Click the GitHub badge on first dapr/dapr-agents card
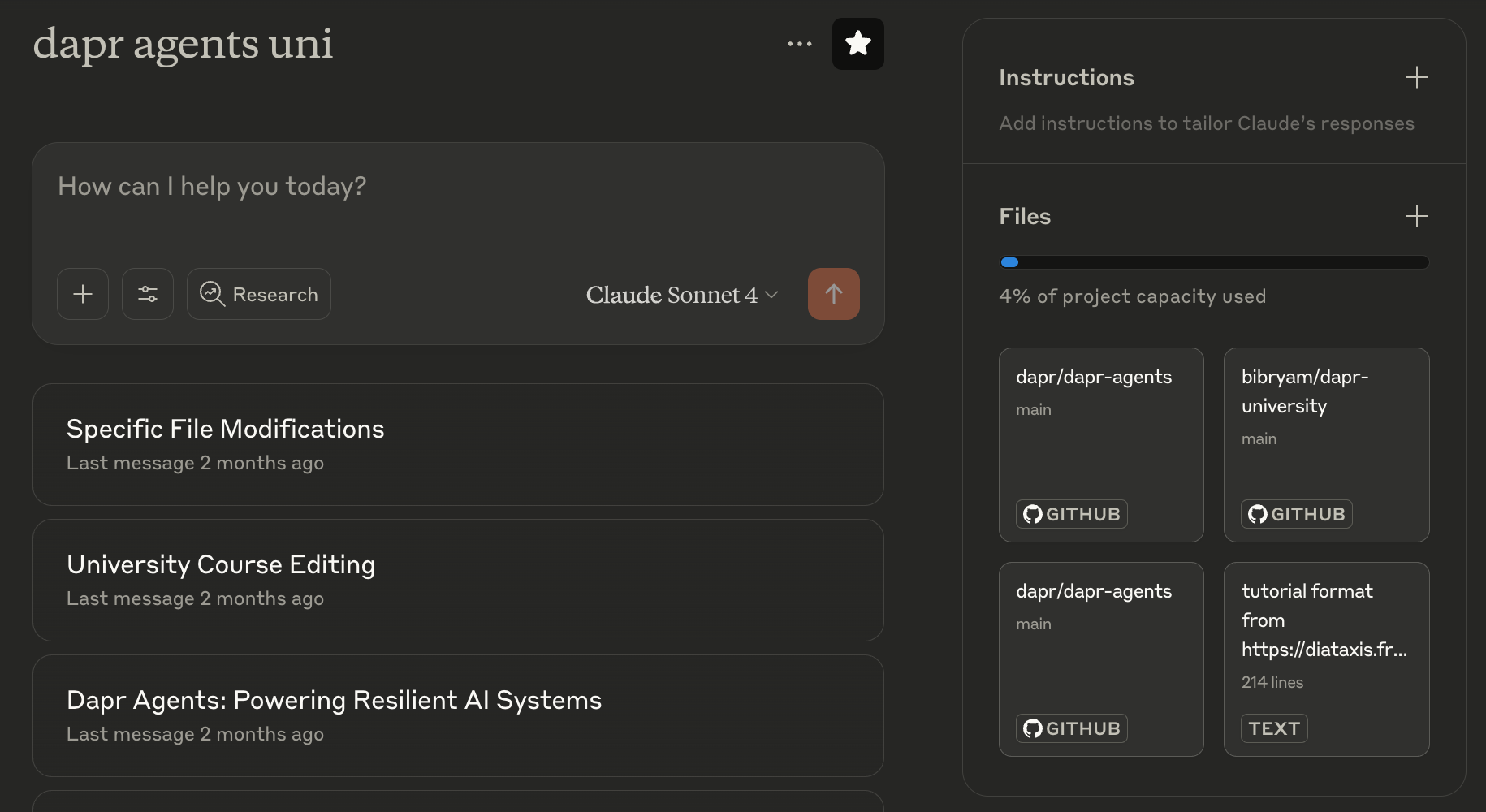 point(1071,514)
